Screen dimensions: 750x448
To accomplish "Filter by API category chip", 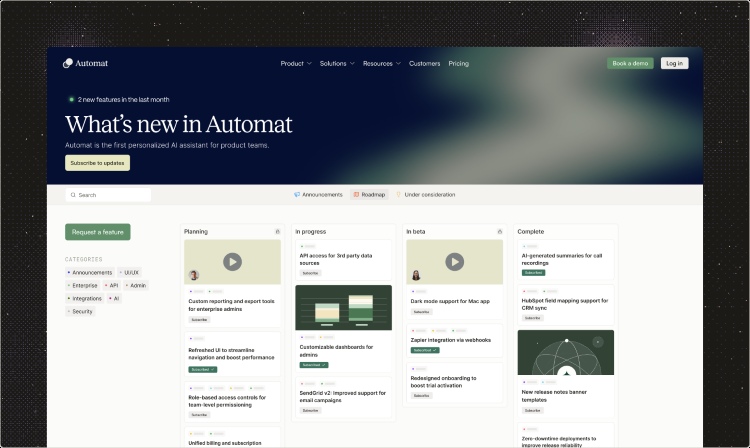I will click(x=111, y=285).
